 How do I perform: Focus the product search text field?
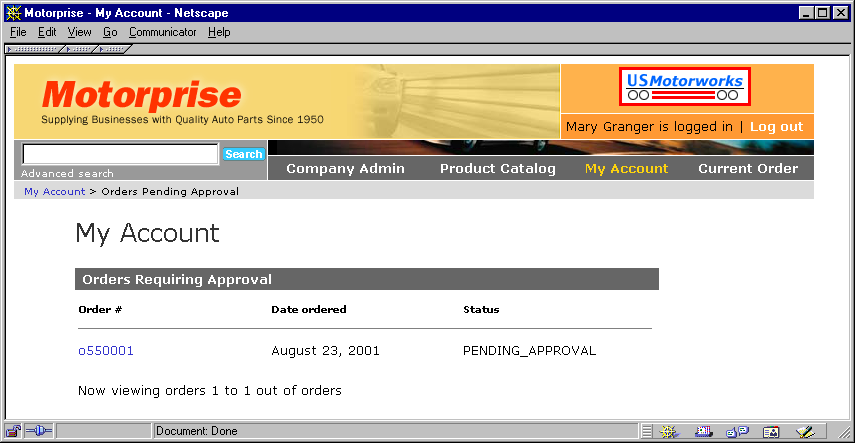point(120,154)
